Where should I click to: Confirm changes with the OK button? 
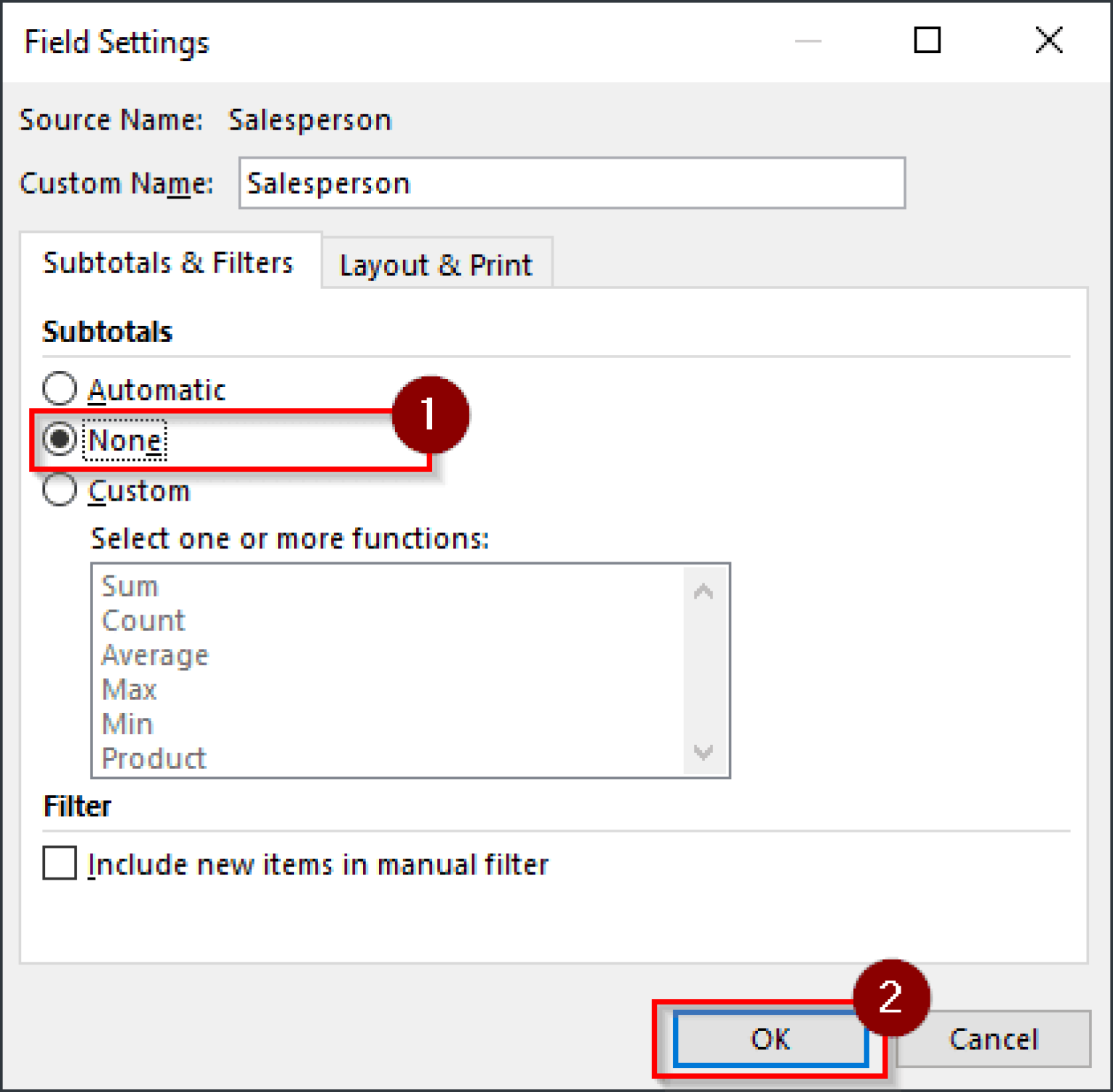click(770, 1039)
